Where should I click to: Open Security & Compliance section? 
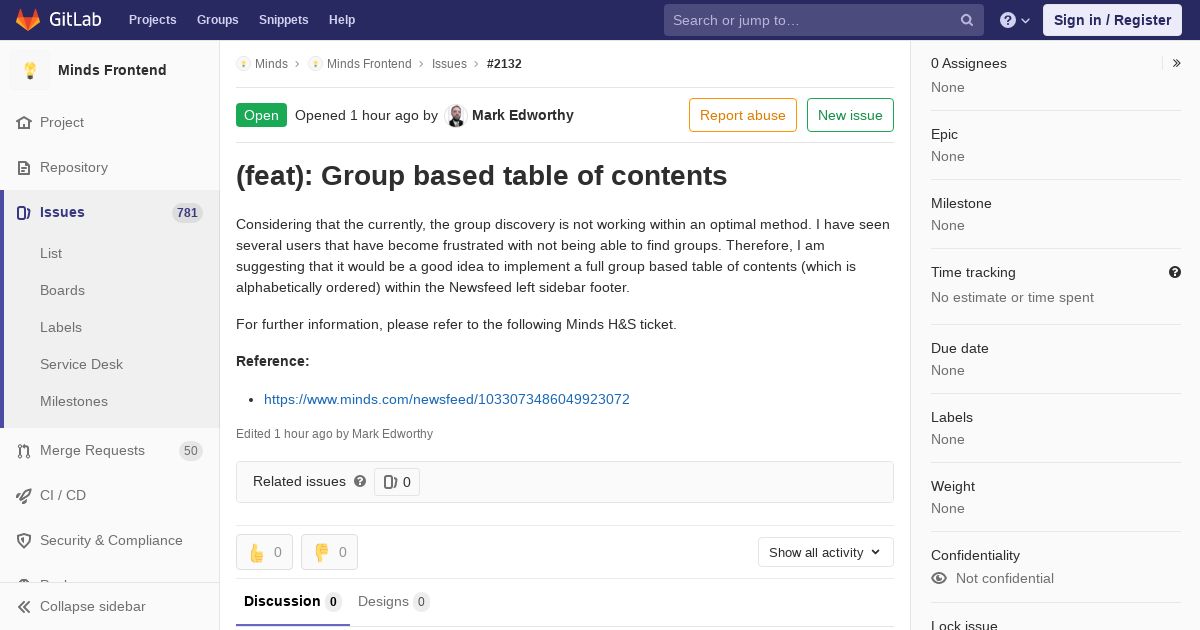click(x=111, y=540)
